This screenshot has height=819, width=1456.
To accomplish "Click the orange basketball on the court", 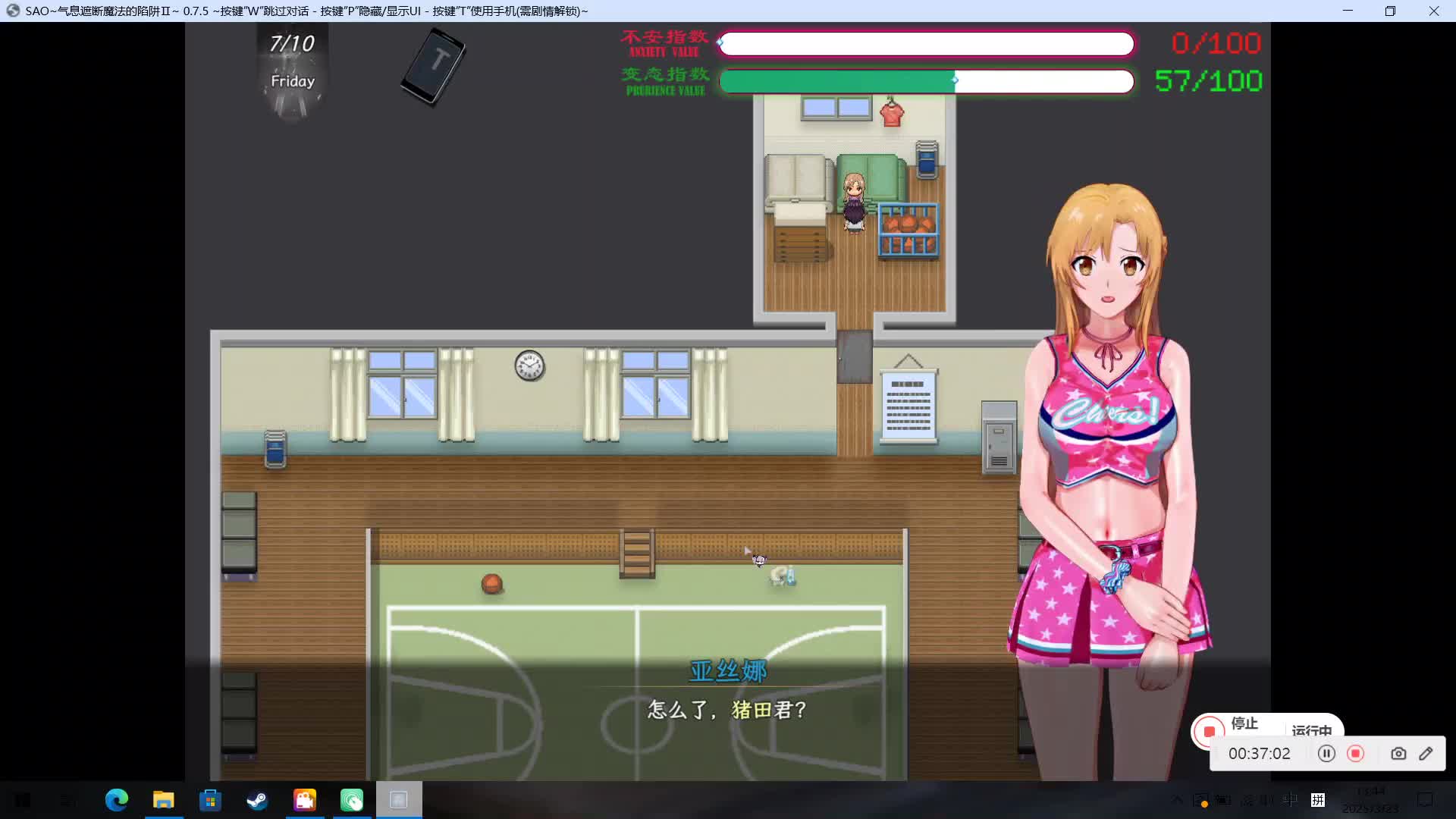I will click(x=491, y=583).
